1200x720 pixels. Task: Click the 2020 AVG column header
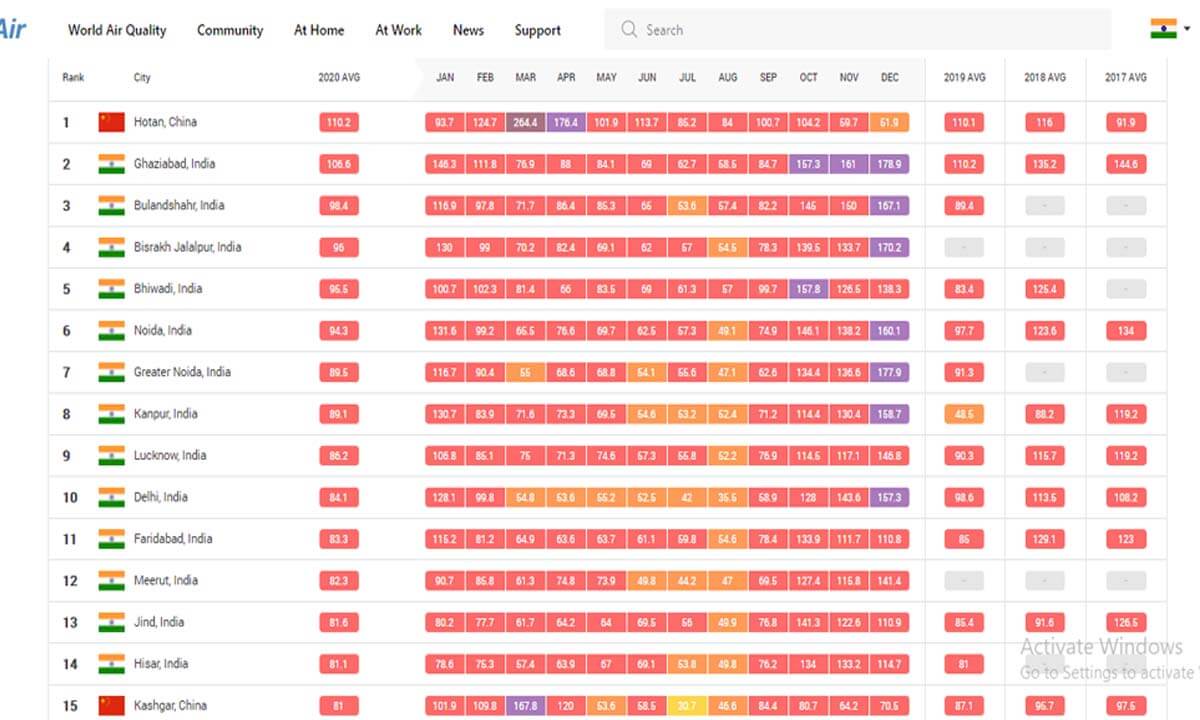pyautogui.click(x=339, y=77)
